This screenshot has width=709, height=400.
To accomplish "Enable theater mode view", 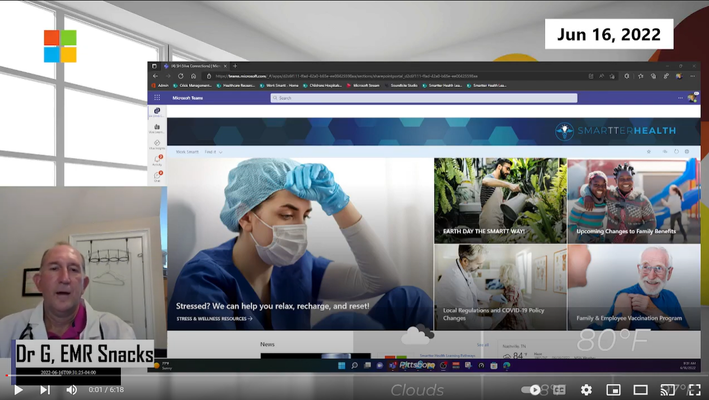I will 640,390.
